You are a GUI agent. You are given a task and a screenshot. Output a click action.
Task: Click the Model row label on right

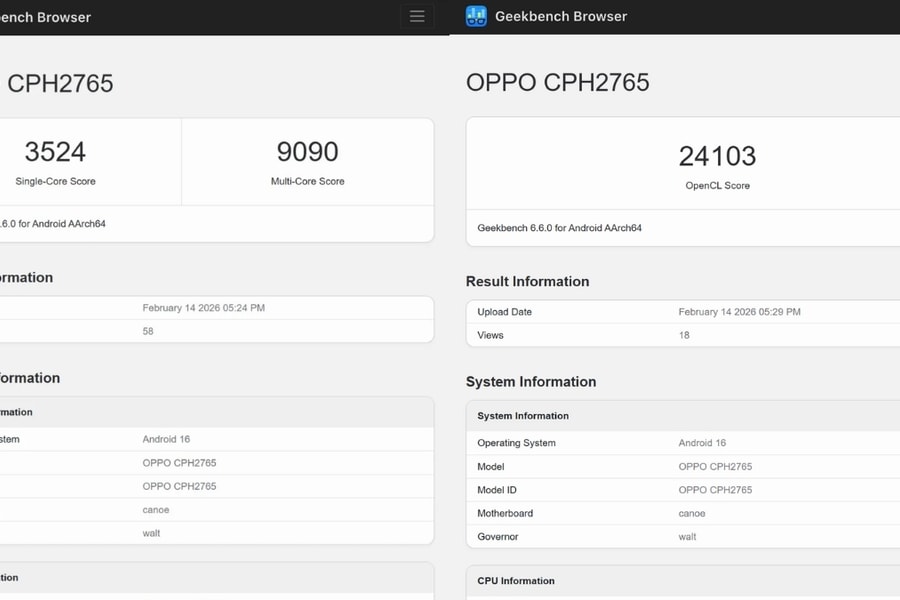tap(491, 467)
